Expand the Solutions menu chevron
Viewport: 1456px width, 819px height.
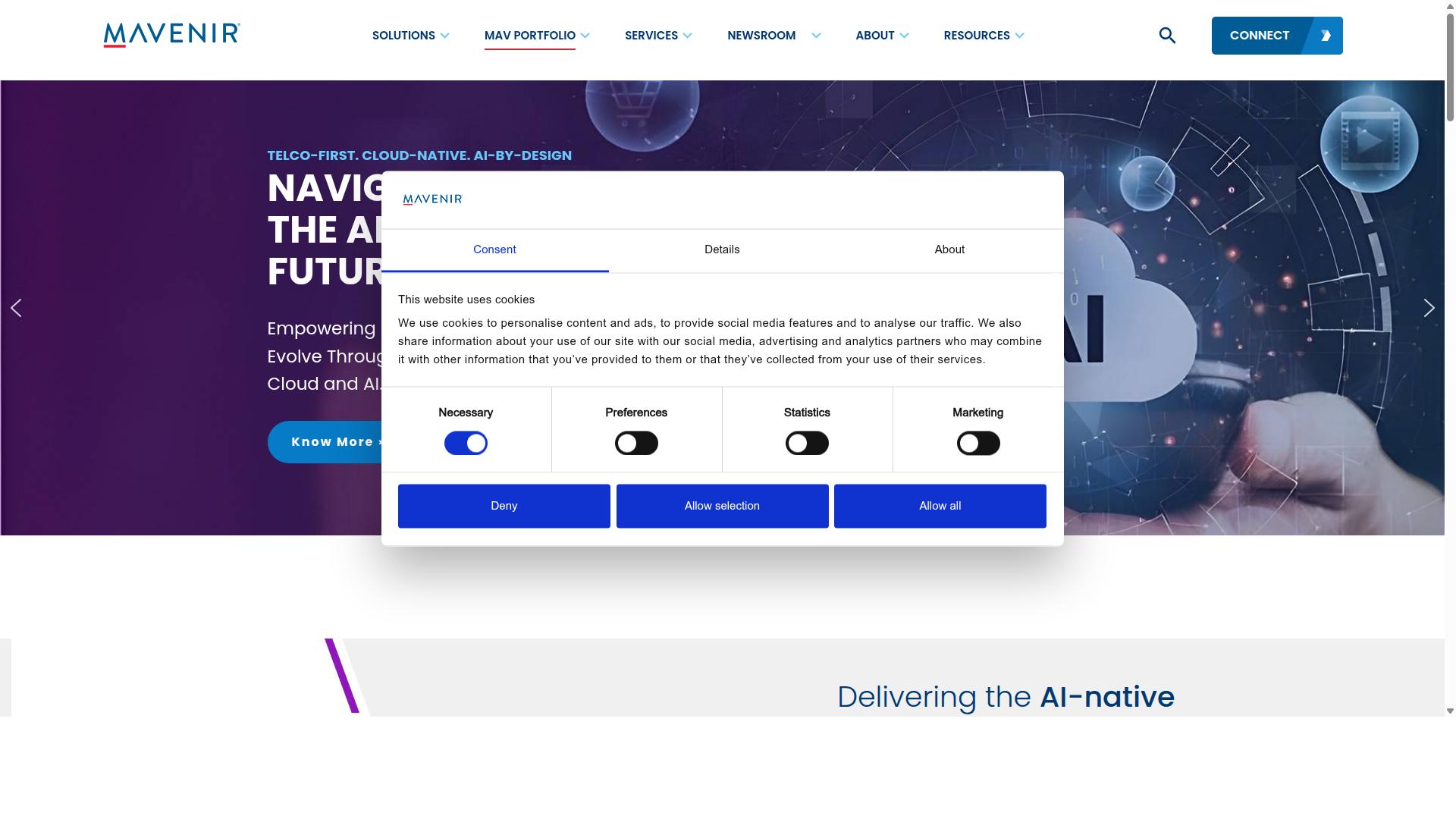point(444,36)
